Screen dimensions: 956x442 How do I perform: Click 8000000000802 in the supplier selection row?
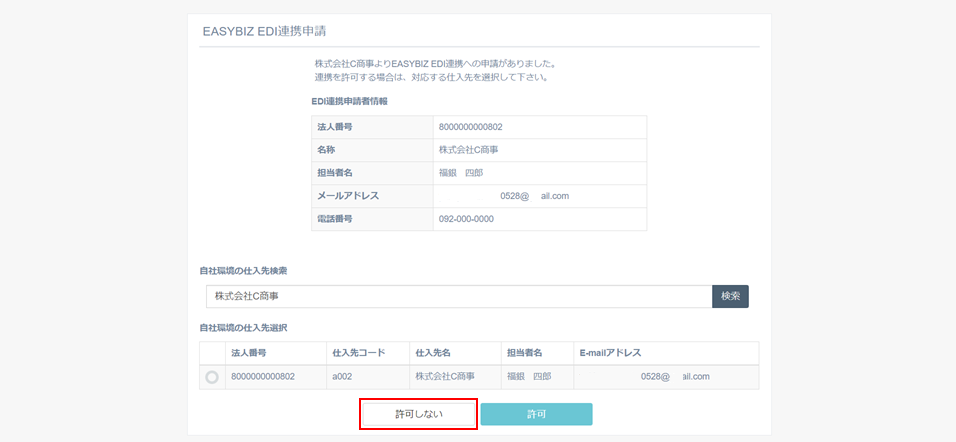[x=263, y=377]
